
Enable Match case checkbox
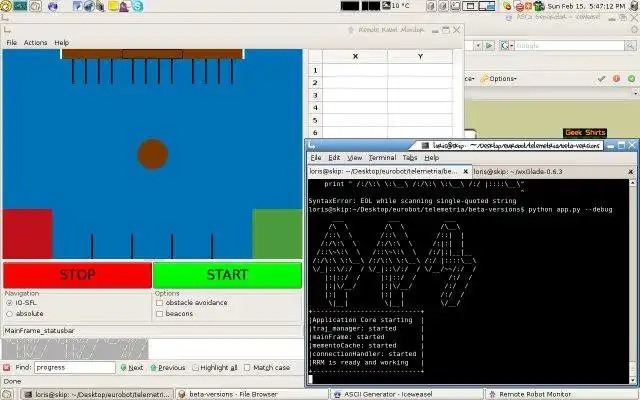click(247, 367)
